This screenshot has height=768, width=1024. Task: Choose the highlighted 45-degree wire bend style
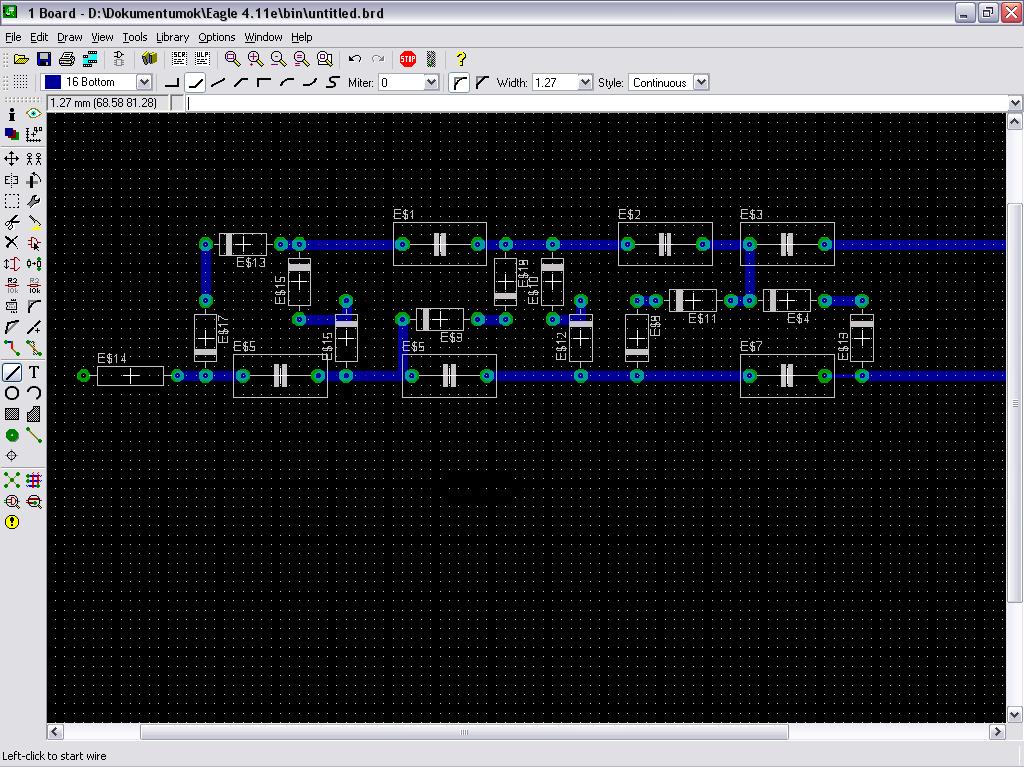[195, 82]
